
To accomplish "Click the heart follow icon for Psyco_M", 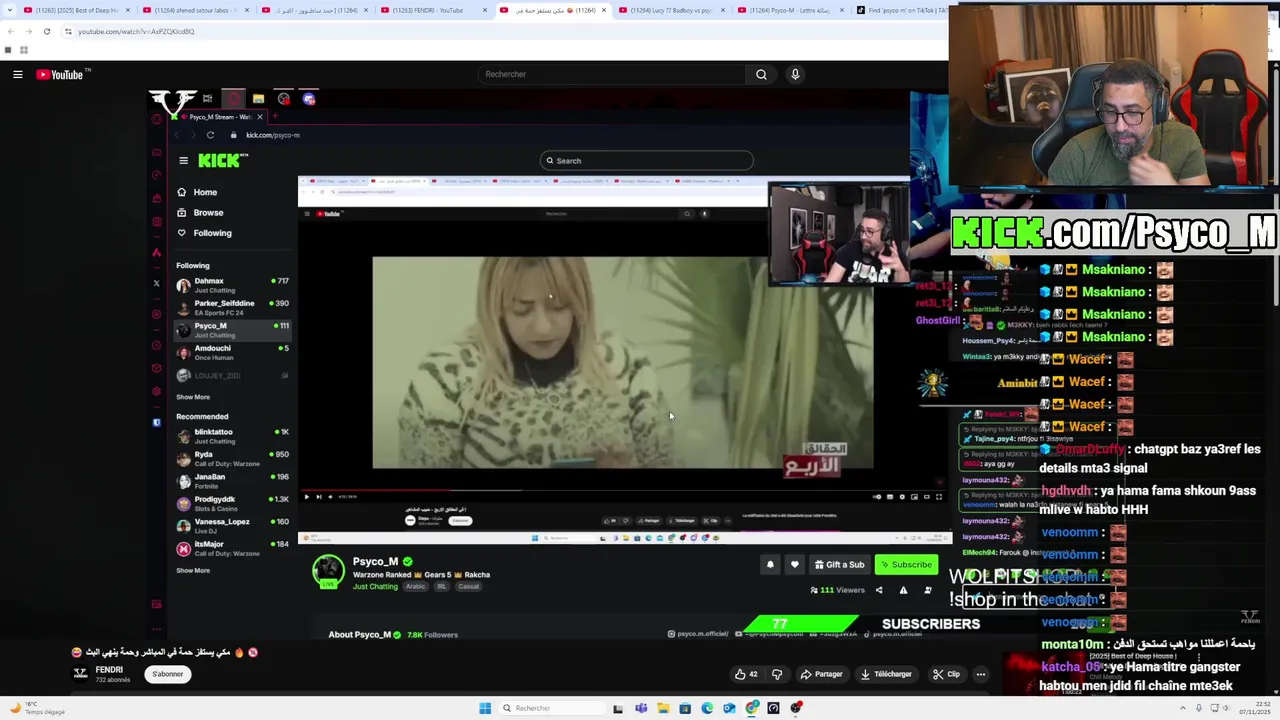I will click(795, 565).
